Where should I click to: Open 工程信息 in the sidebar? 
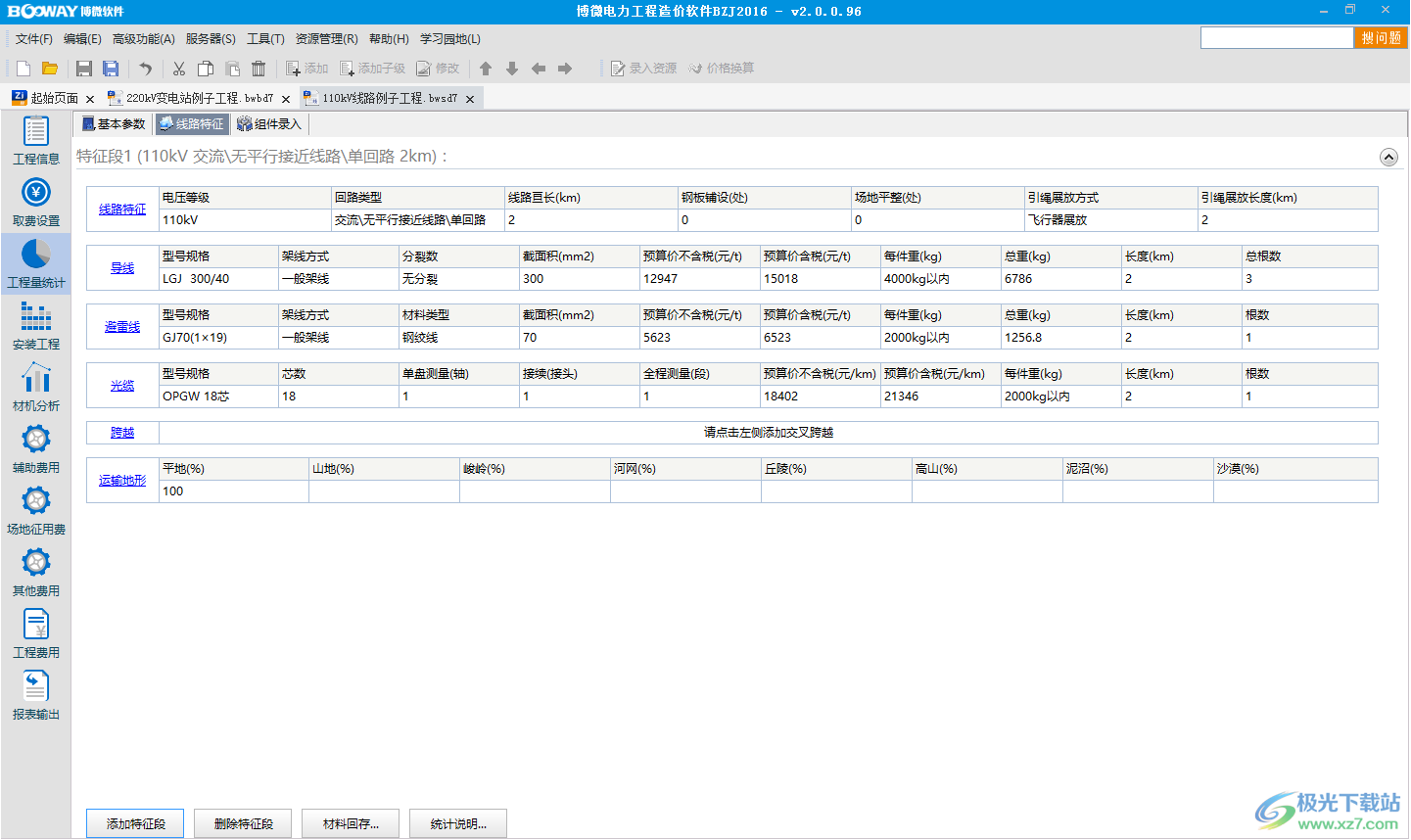[x=36, y=141]
